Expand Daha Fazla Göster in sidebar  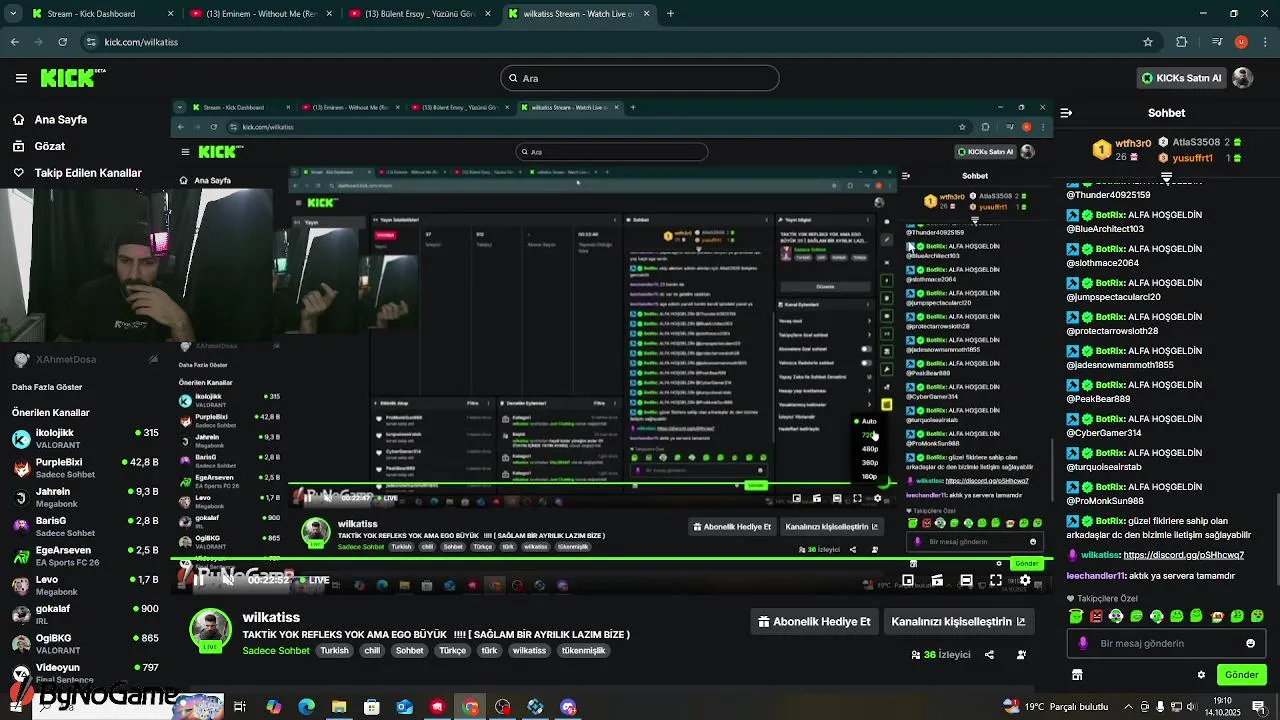click(x=47, y=387)
